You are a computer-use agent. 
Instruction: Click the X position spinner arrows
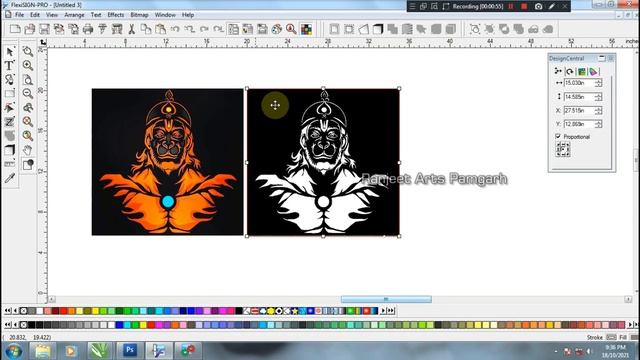598,111
